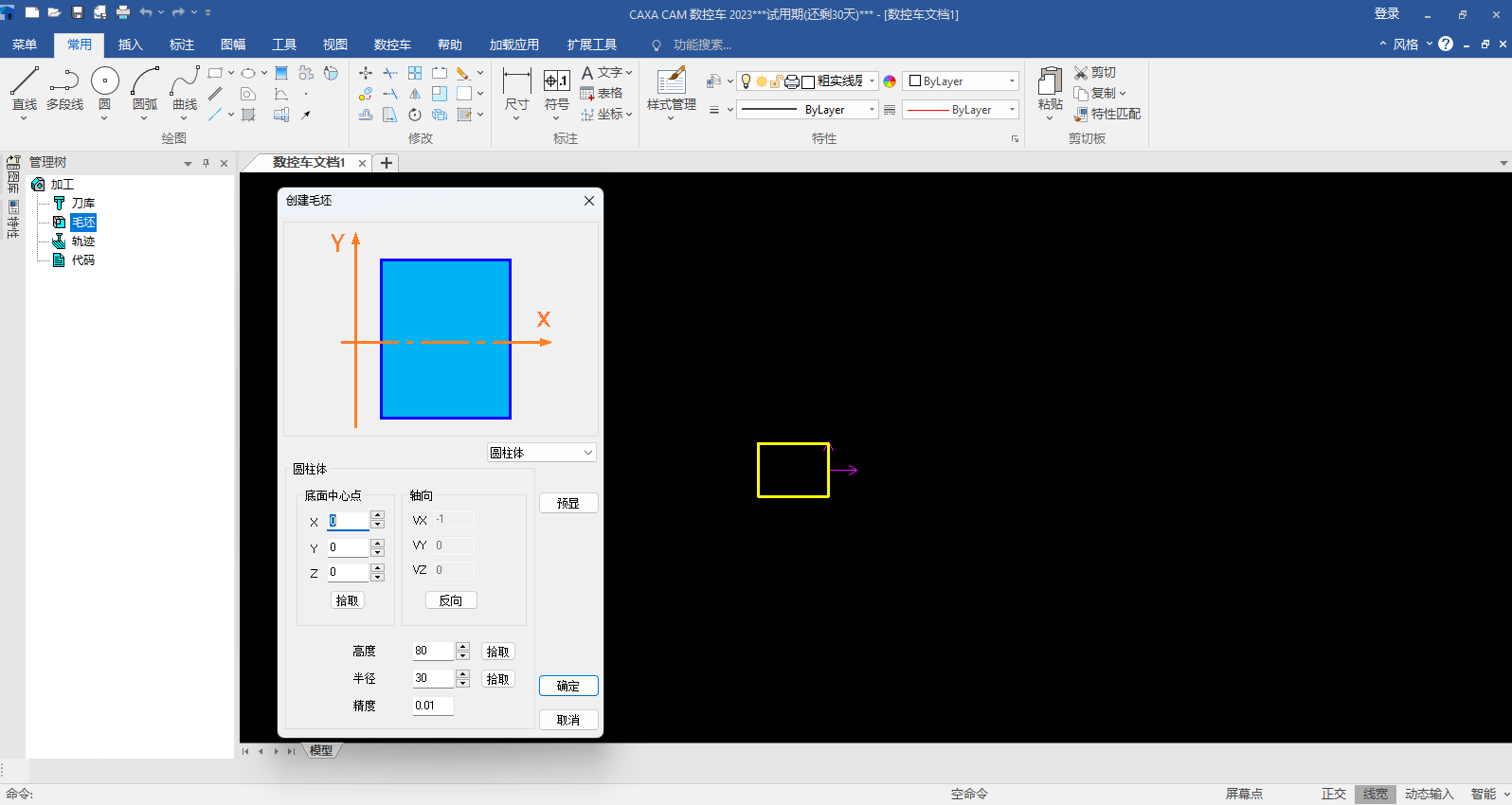Click 拾取 button next to 高度
1512x805 pixels.
[497, 652]
